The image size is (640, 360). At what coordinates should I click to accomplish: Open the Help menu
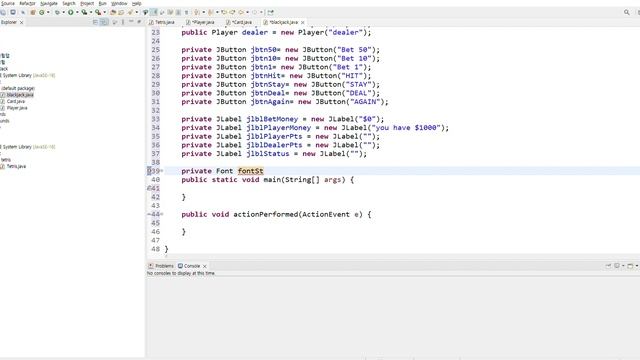coord(136,3)
